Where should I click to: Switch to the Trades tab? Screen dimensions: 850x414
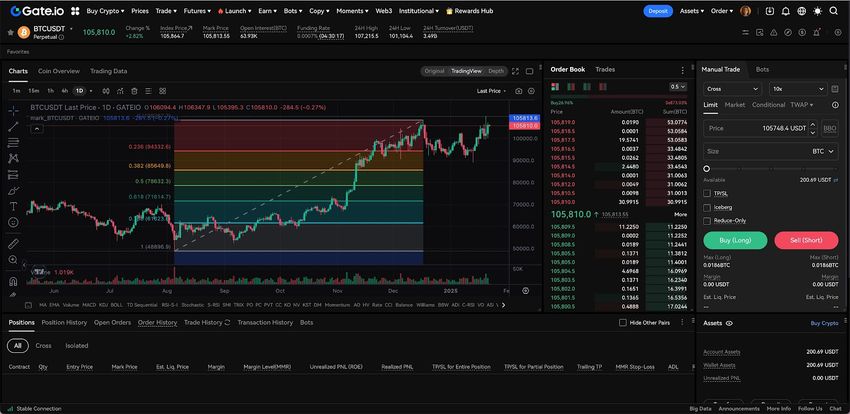point(605,69)
